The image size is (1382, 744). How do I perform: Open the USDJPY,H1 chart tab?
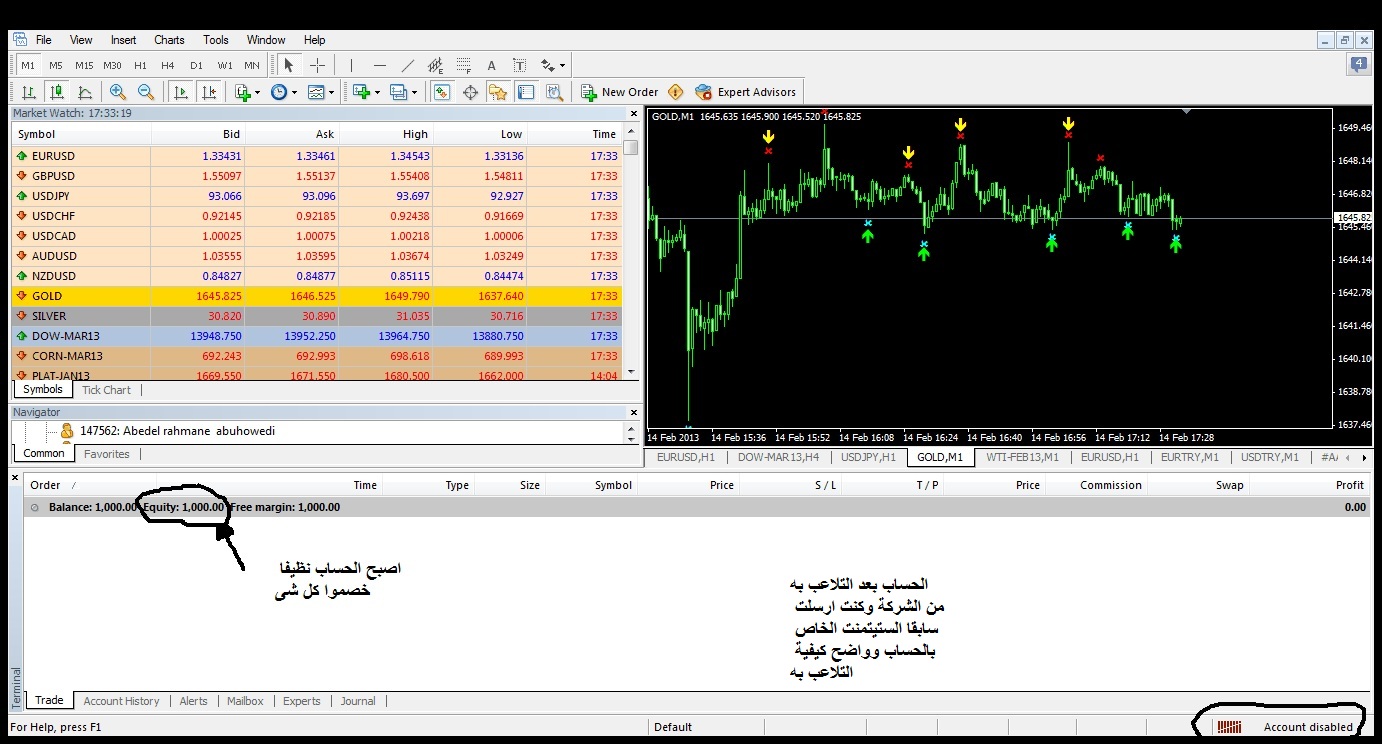(866, 457)
